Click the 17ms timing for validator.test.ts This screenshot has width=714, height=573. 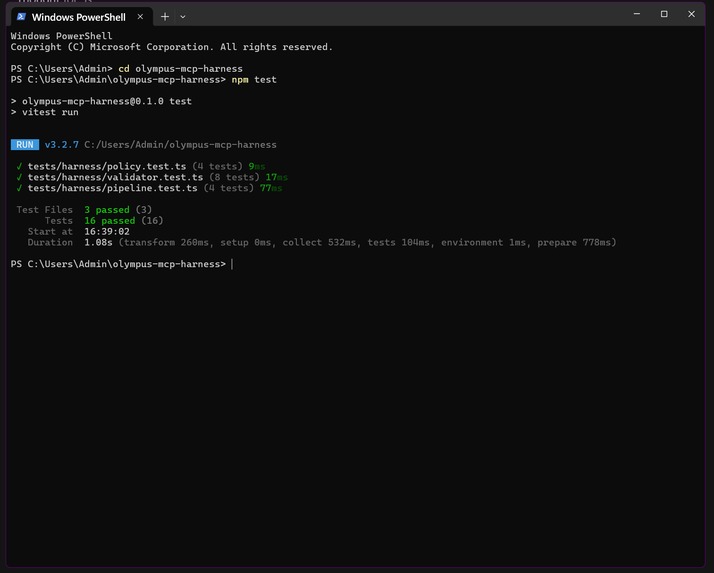coord(277,177)
